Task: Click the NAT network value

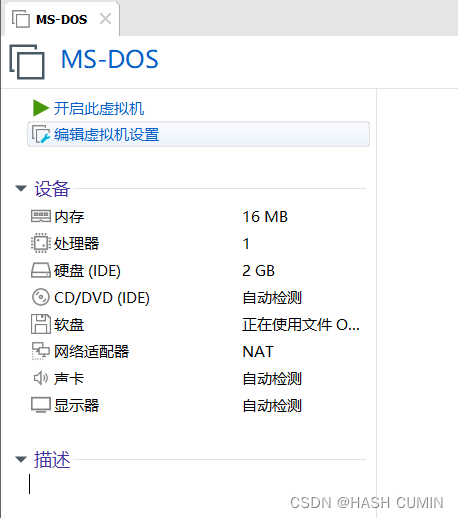Action: tap(258, 352)
